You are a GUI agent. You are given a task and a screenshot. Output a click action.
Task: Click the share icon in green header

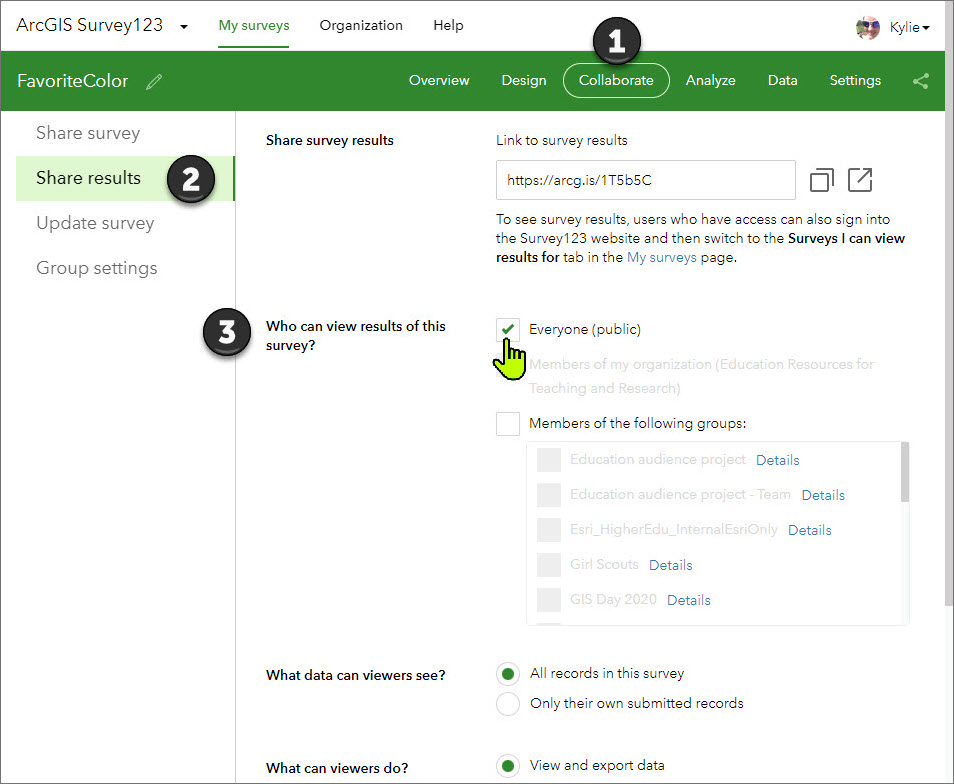[x=921, y=81]
